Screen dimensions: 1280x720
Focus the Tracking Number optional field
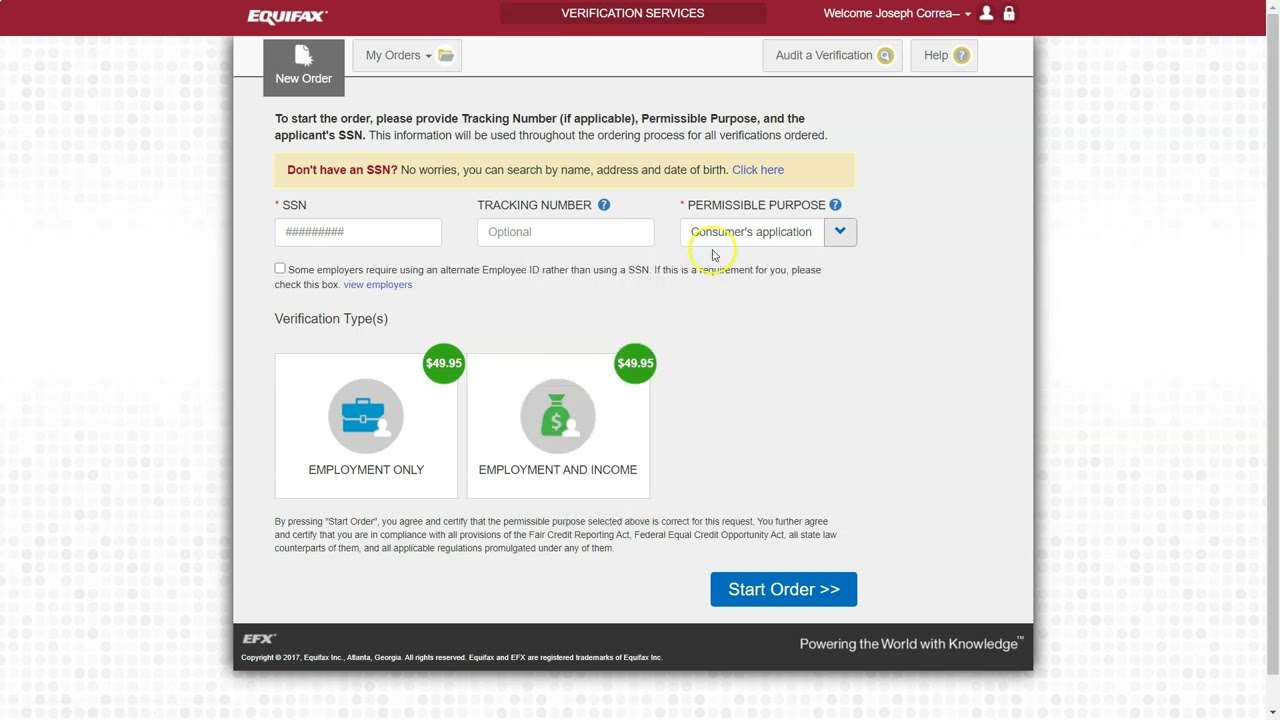point(566,232)
